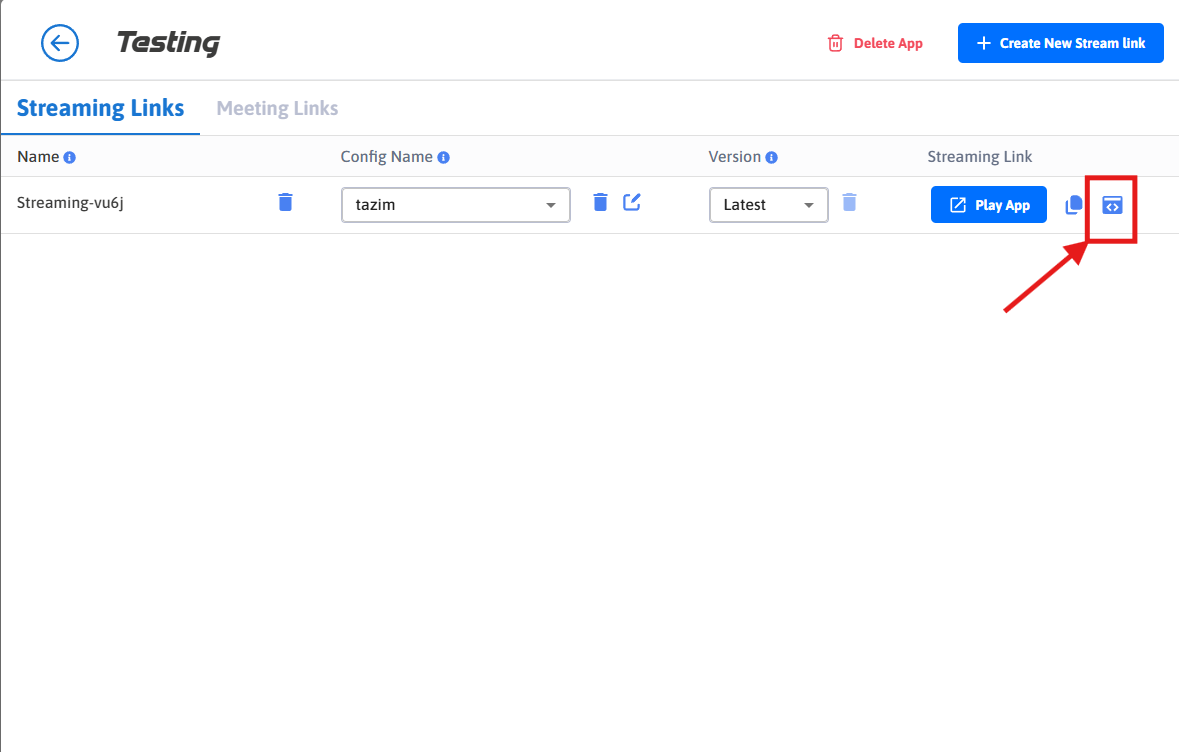
Task: Show info tooltip next to Version
Action: 771,157
